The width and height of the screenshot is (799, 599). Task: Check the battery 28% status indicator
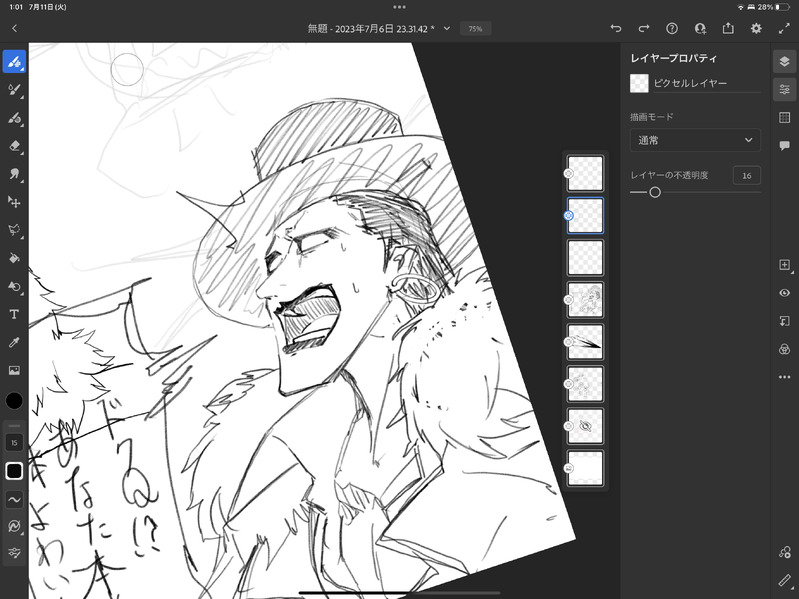click(773, 7)
